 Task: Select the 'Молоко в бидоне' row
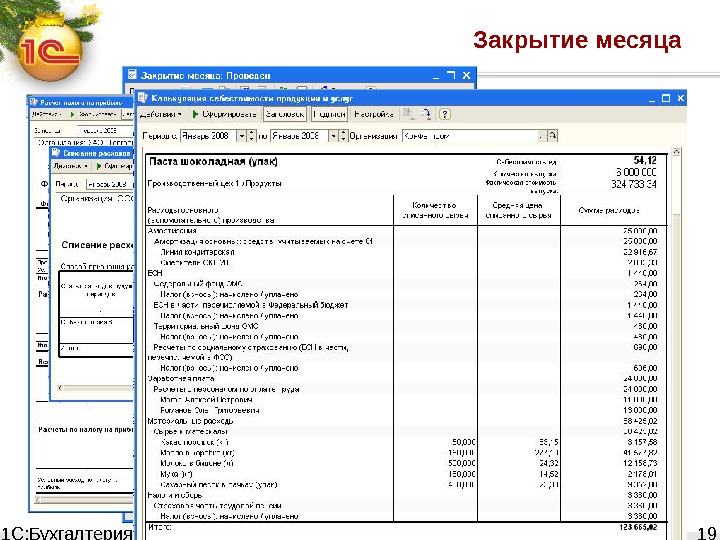406,463
